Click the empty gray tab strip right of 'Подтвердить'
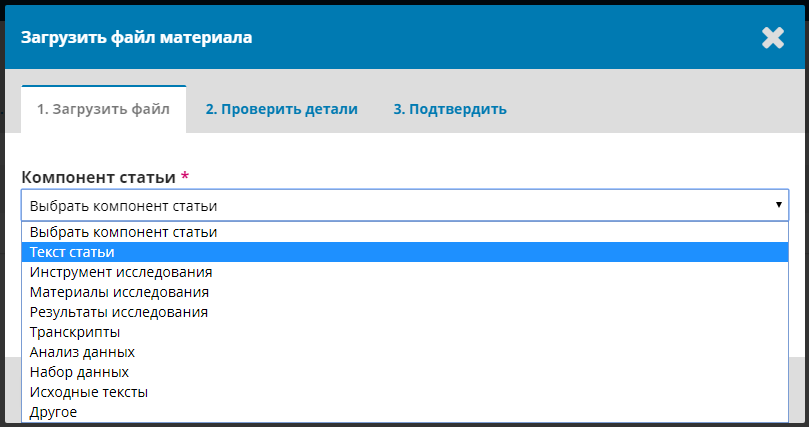Image resolution: width=809 pixels, height=427 pixels. [660, 109]
